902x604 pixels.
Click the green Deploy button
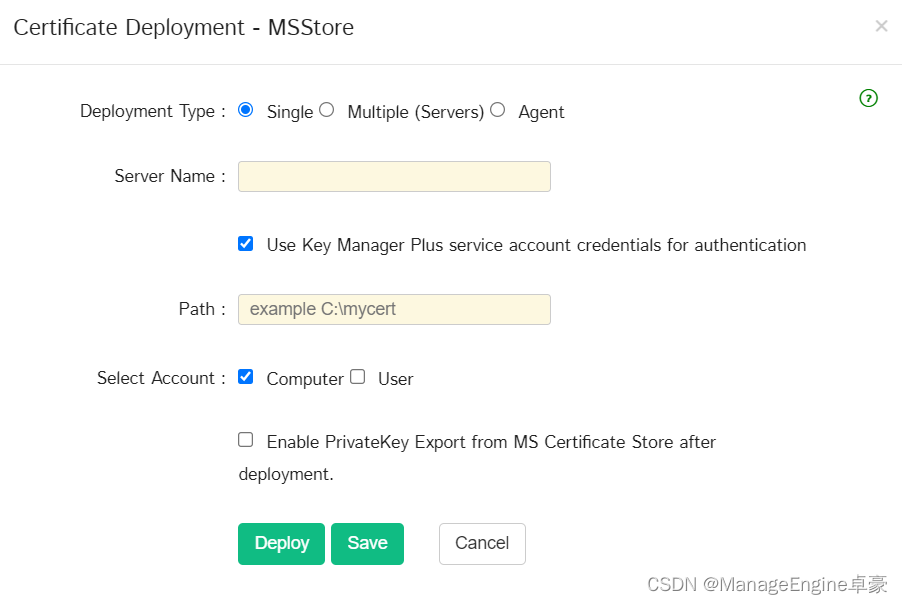(x=281, y=544)
